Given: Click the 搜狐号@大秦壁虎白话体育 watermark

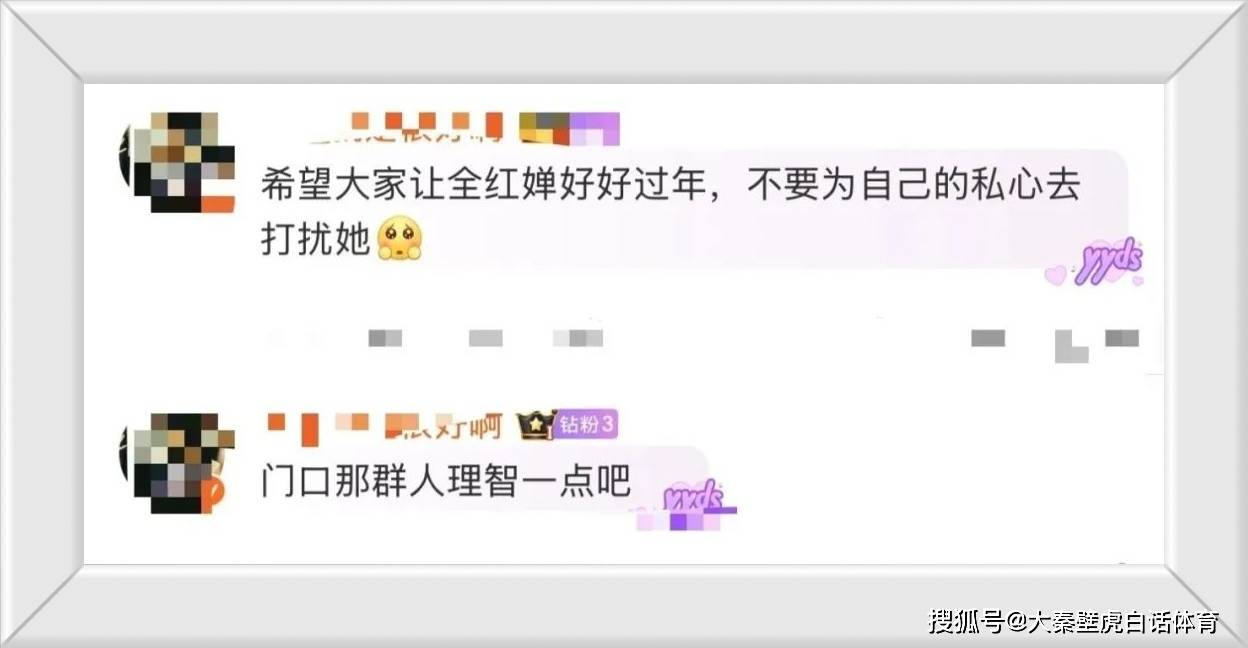Looking at the screenshot, I should click(1073, 621).
